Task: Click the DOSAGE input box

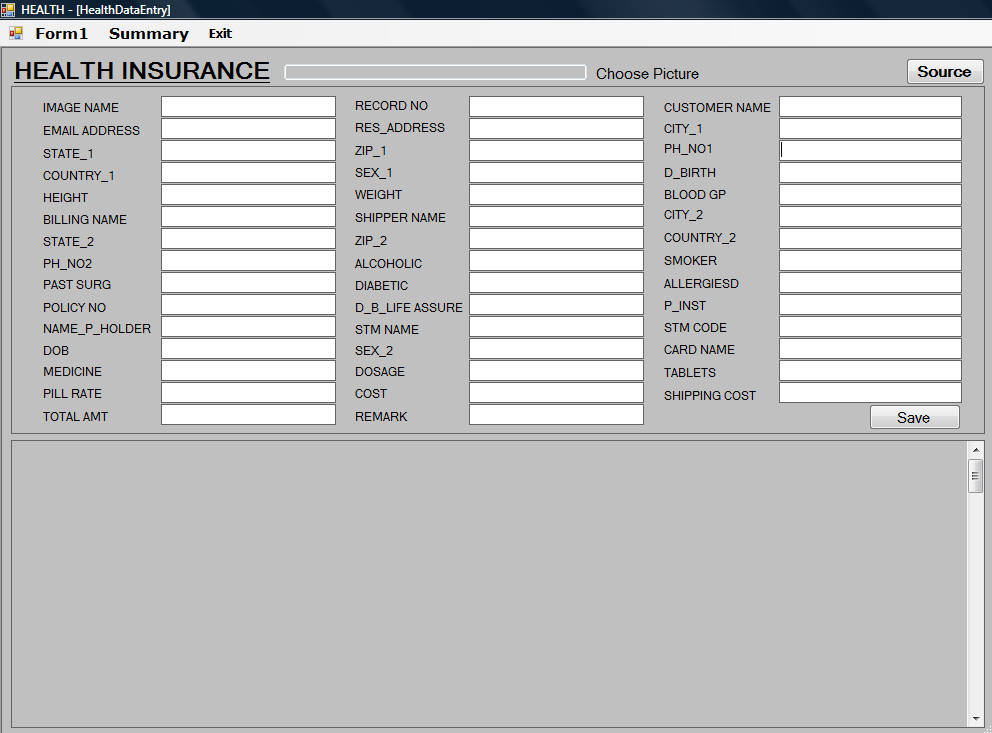Action: [x=556, y=371]
